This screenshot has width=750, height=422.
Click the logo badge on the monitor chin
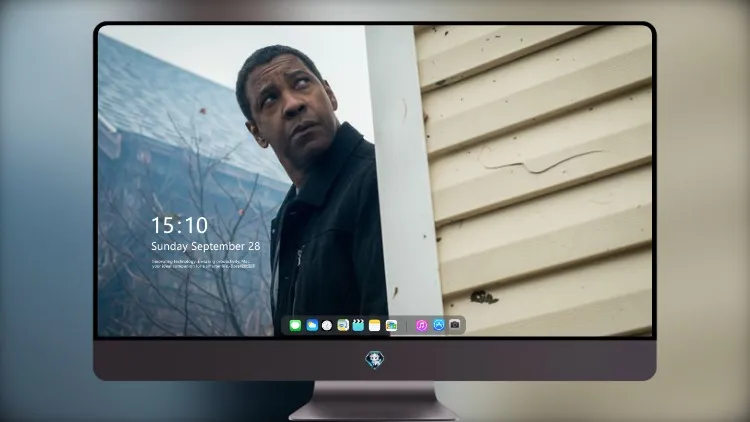click(375, 360)
